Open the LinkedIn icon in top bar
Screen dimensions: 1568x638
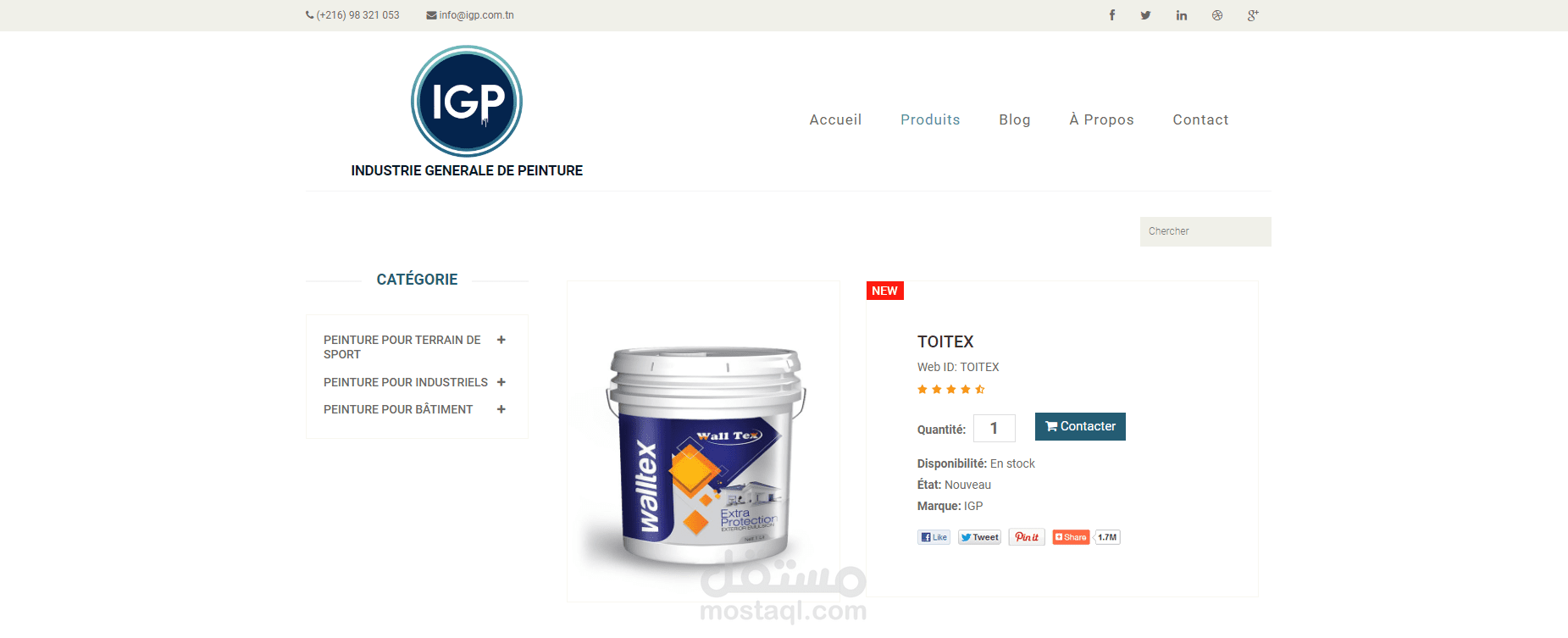click(x=1182, y=15)
